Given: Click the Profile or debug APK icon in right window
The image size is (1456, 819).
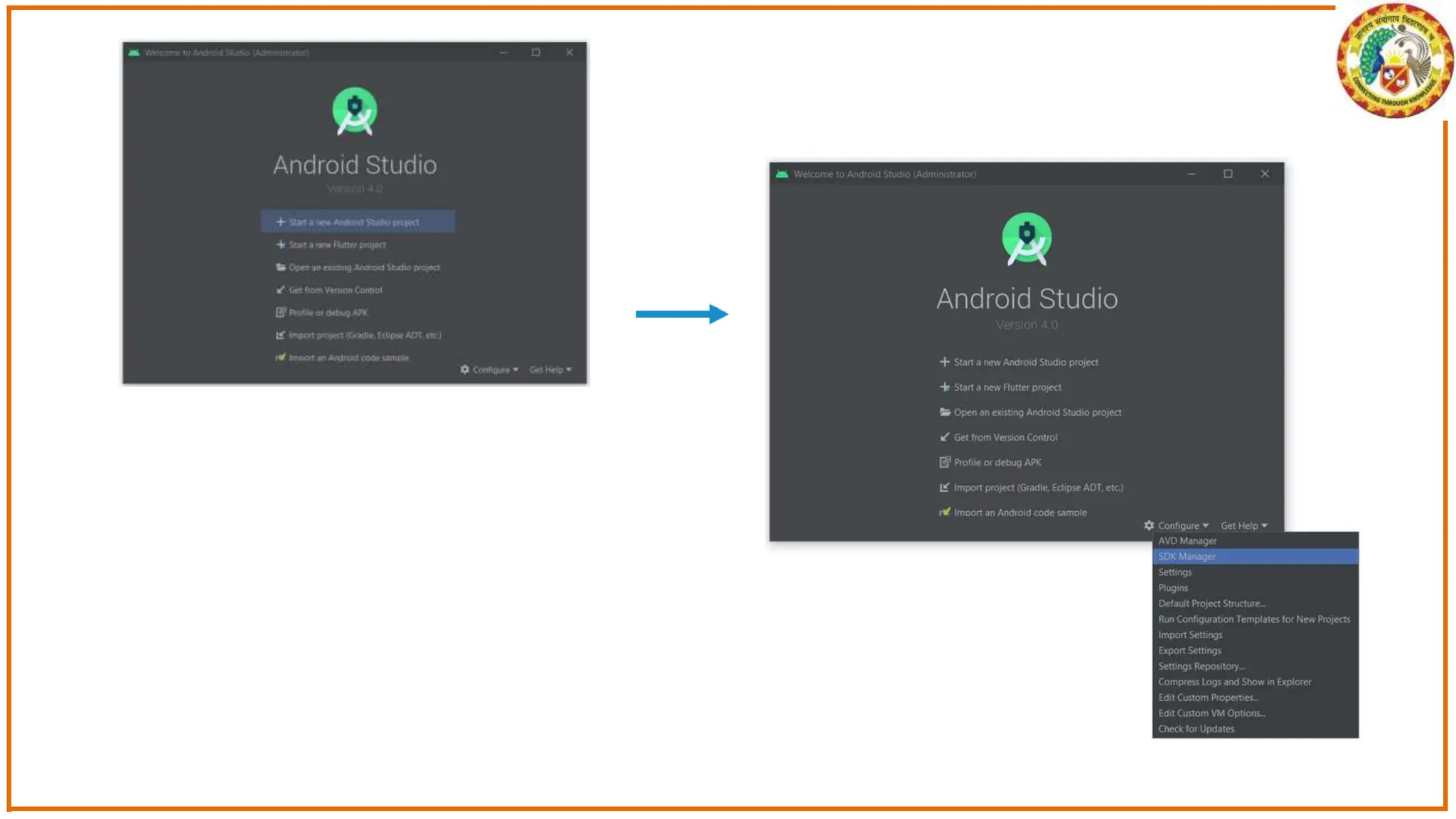Looking at the screenshot, I should click(x=944, y=462).
